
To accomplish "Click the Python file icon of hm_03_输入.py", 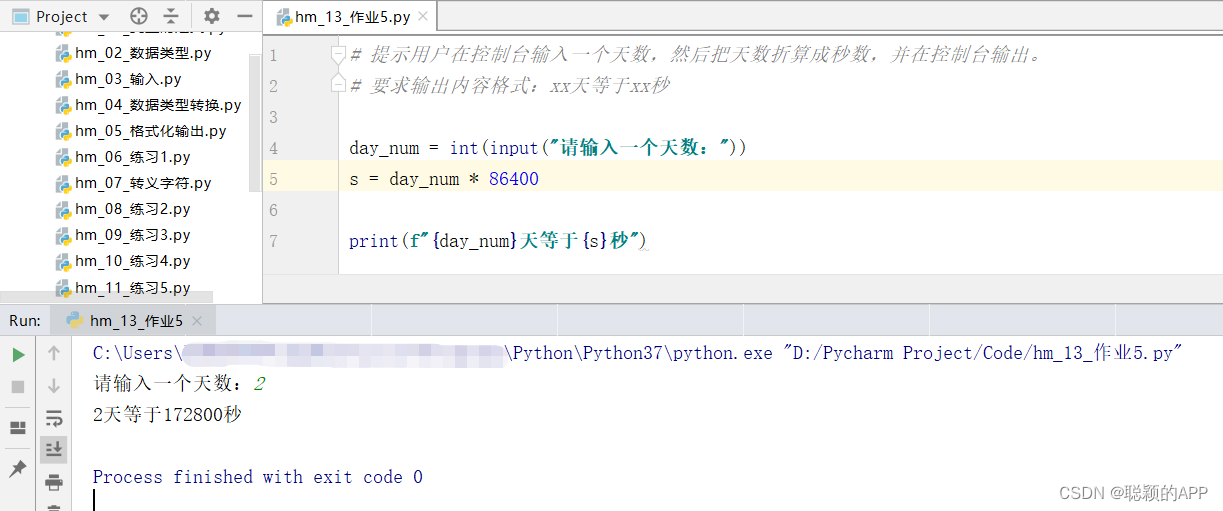I will pos(63,79).
